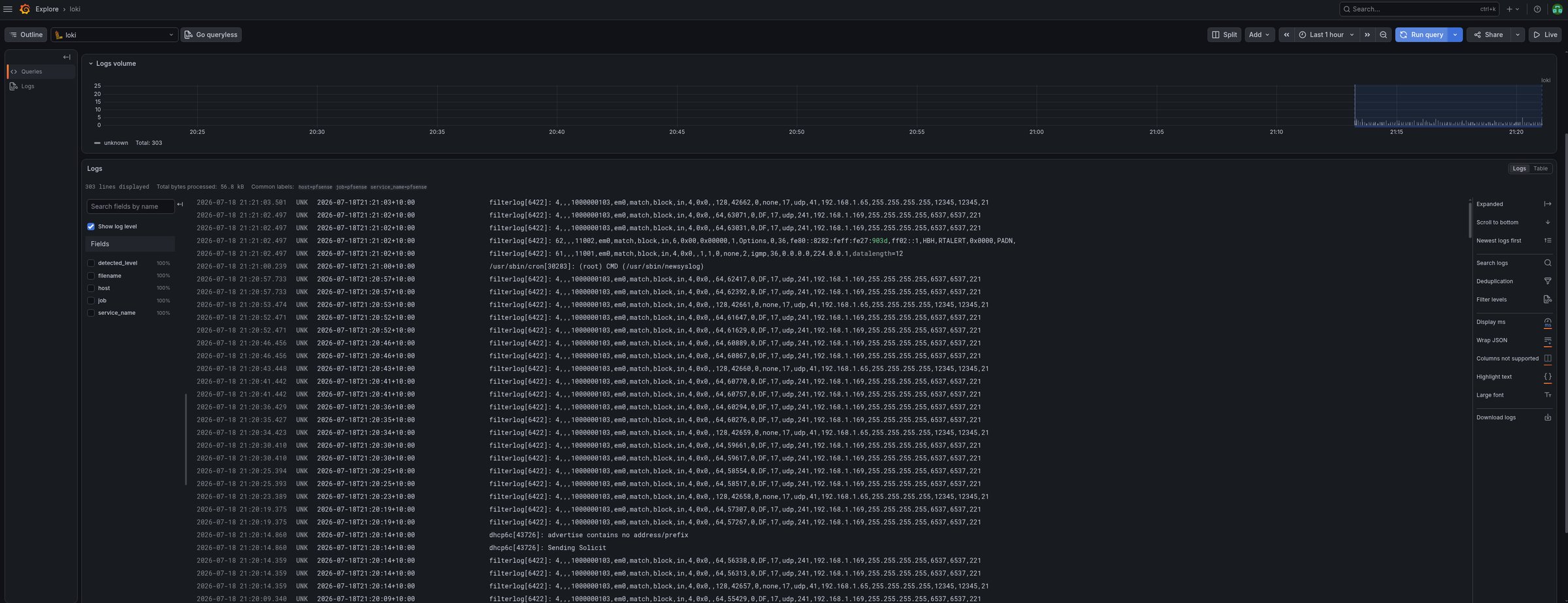
Task: Focus Search fields by name input
Action: click(x=130, y=206)
